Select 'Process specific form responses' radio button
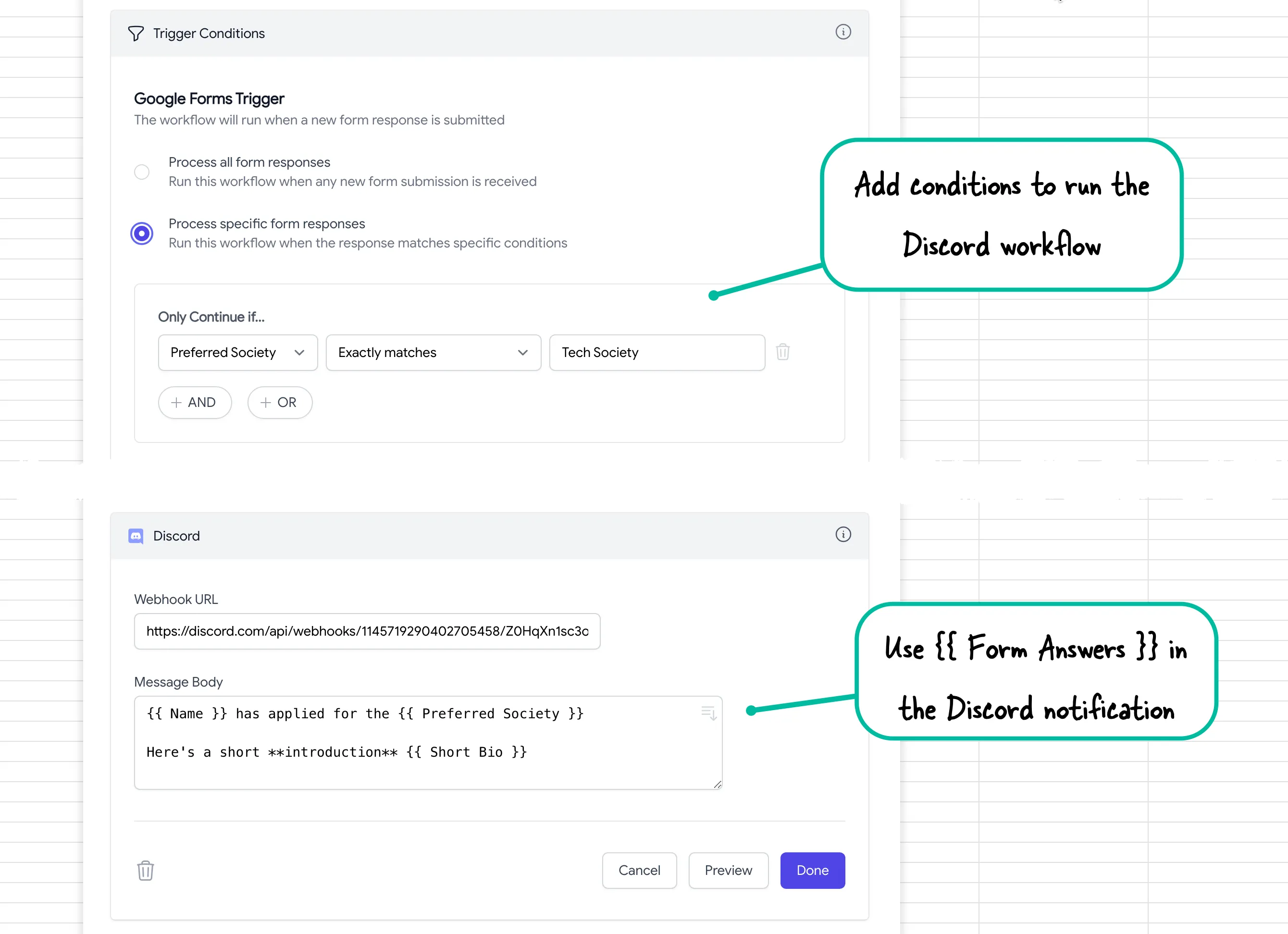 click(140, 232)
